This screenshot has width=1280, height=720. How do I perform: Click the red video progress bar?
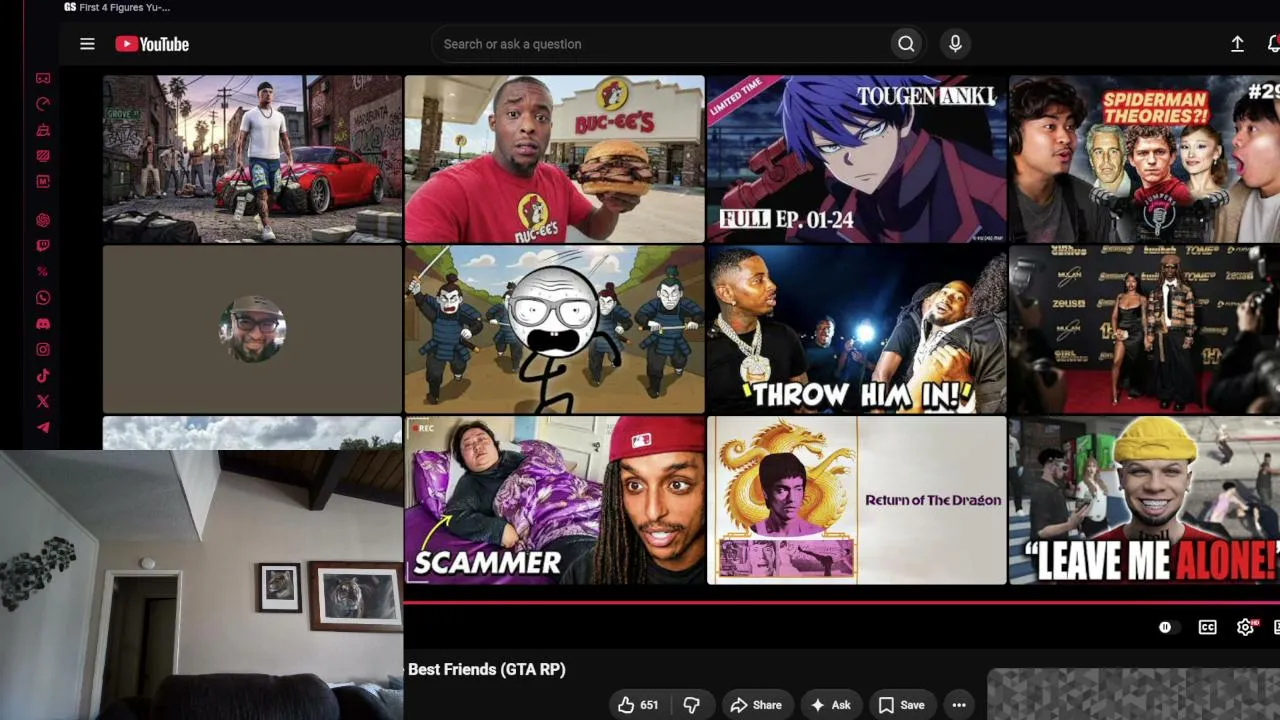(x=842, y=603)
